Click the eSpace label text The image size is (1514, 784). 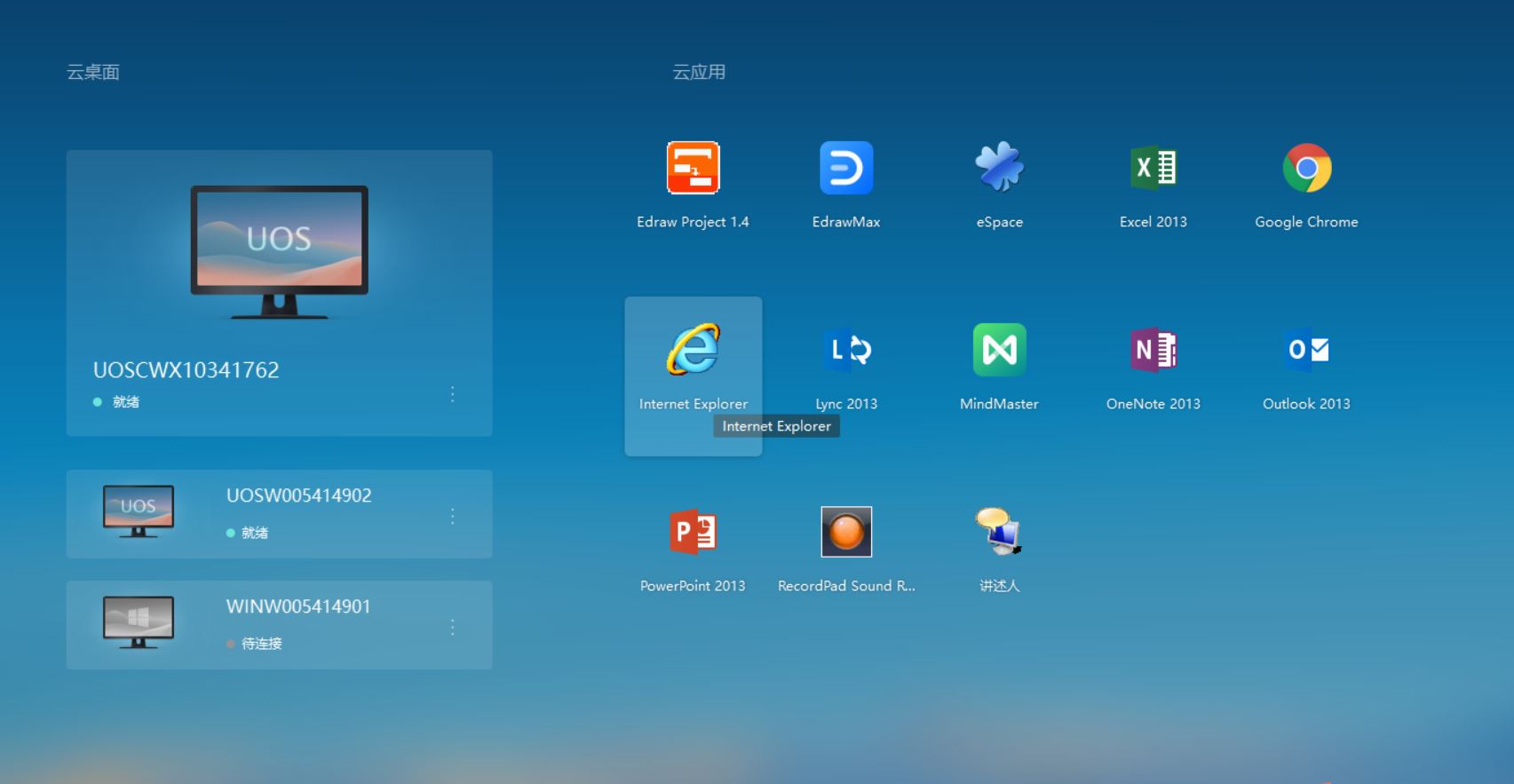(1000, 222)
